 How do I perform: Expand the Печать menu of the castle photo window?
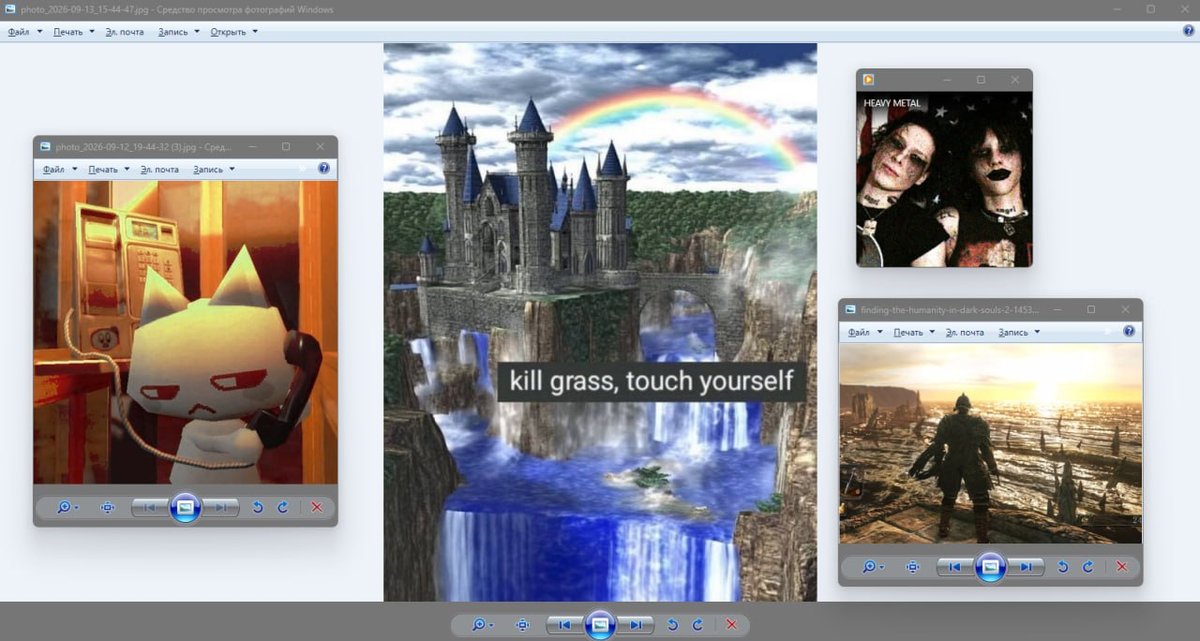coord(74,32)
